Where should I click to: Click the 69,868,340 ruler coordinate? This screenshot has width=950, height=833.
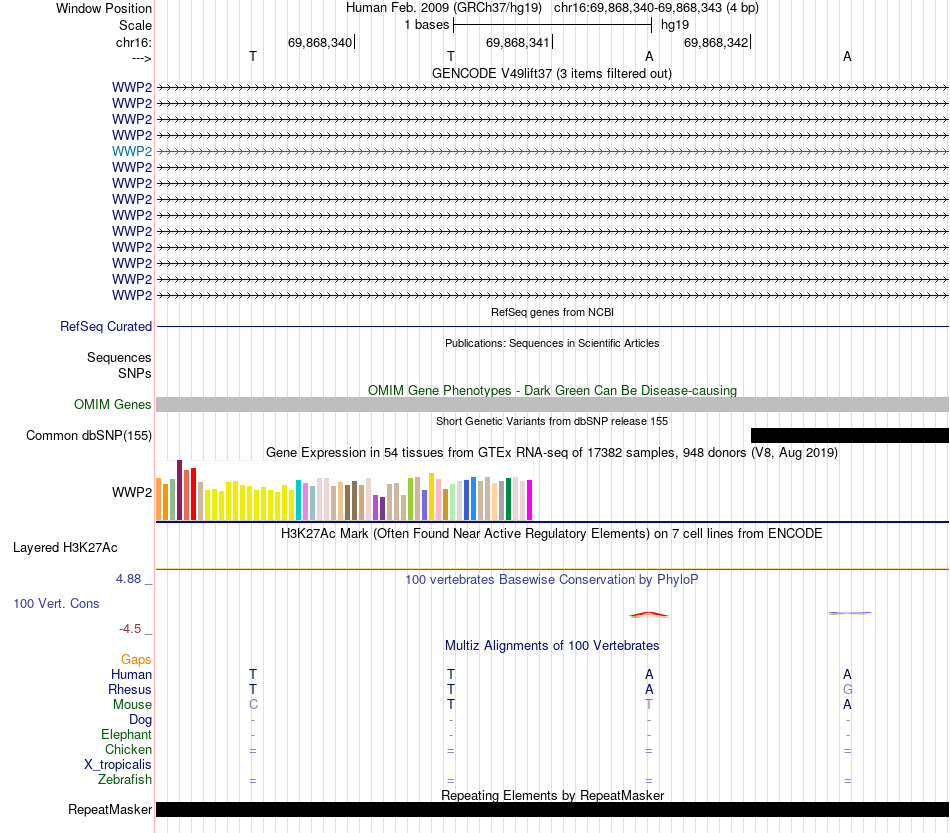[x=320, y=42]
